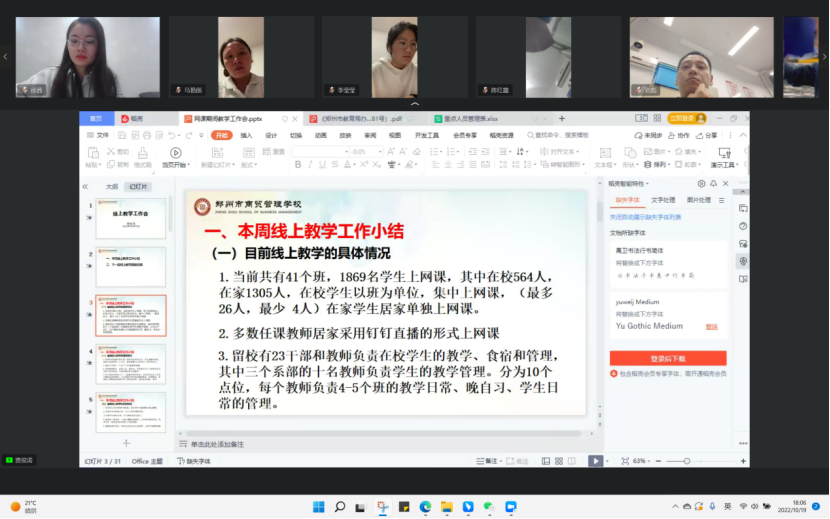Open the side panel settings gear icon
Screen dimensions: 830x519
tap(701, 184)
